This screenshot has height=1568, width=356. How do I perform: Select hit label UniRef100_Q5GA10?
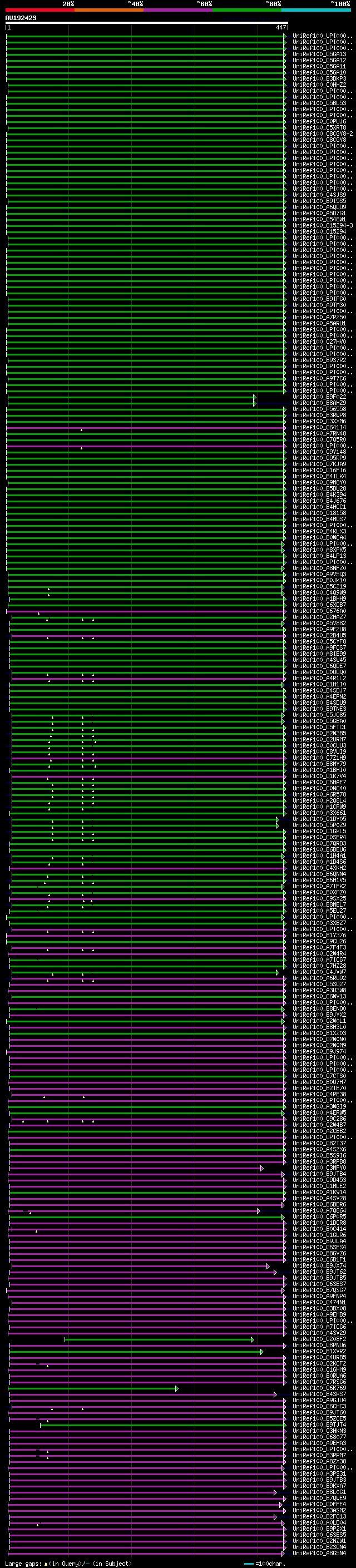click(x=319, y=73)
